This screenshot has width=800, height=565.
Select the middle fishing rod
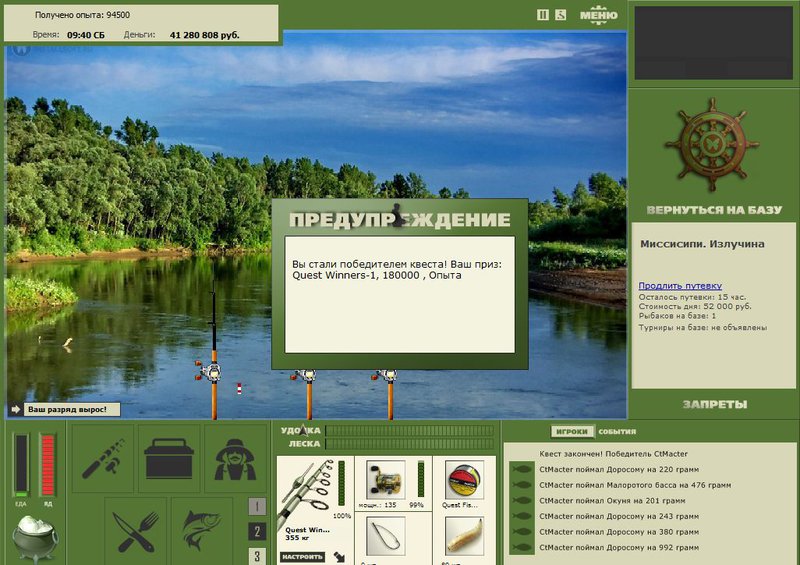click(309, 394)
